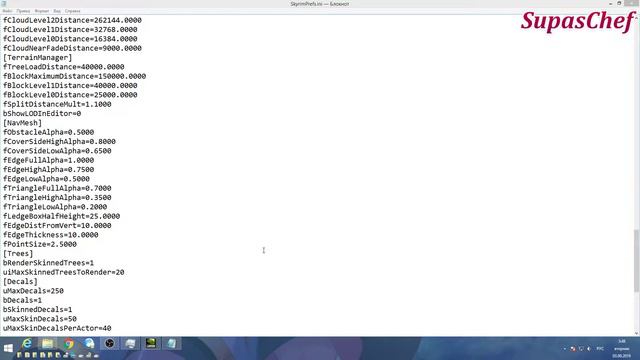Open the Правка (Edit) menu
640x360 pixels.
[x=23, y=11]
